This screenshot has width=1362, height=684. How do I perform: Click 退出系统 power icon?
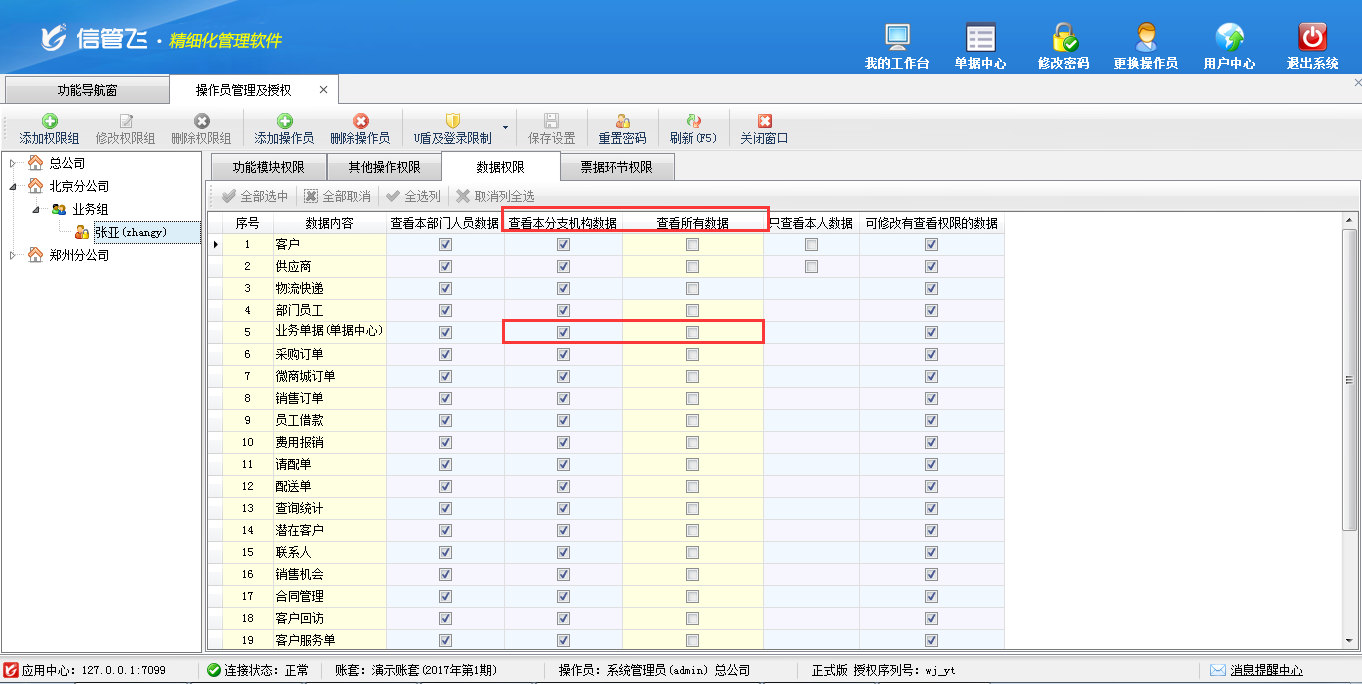pyautogui.click(x=1312, y=38)
